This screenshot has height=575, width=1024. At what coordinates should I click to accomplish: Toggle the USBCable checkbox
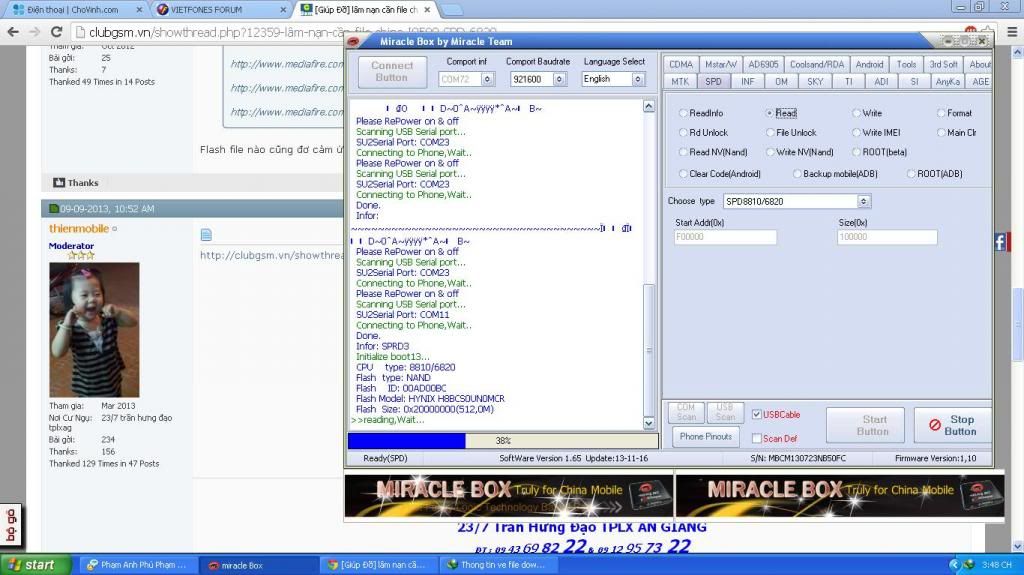756,414
